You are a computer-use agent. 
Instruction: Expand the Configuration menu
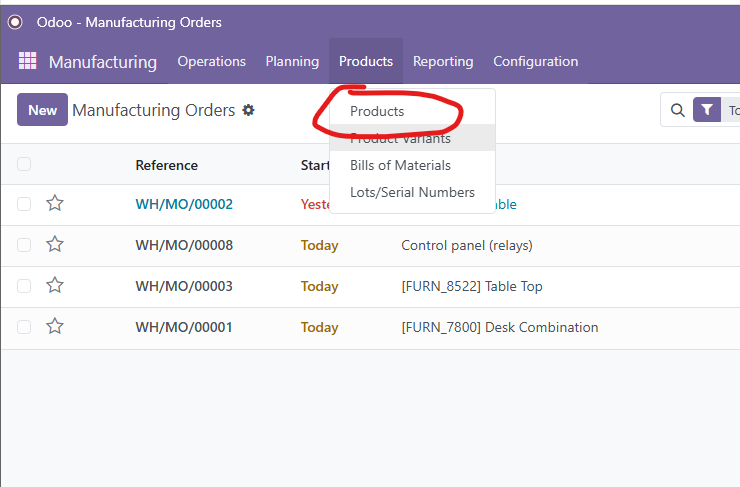pos(535,61)
